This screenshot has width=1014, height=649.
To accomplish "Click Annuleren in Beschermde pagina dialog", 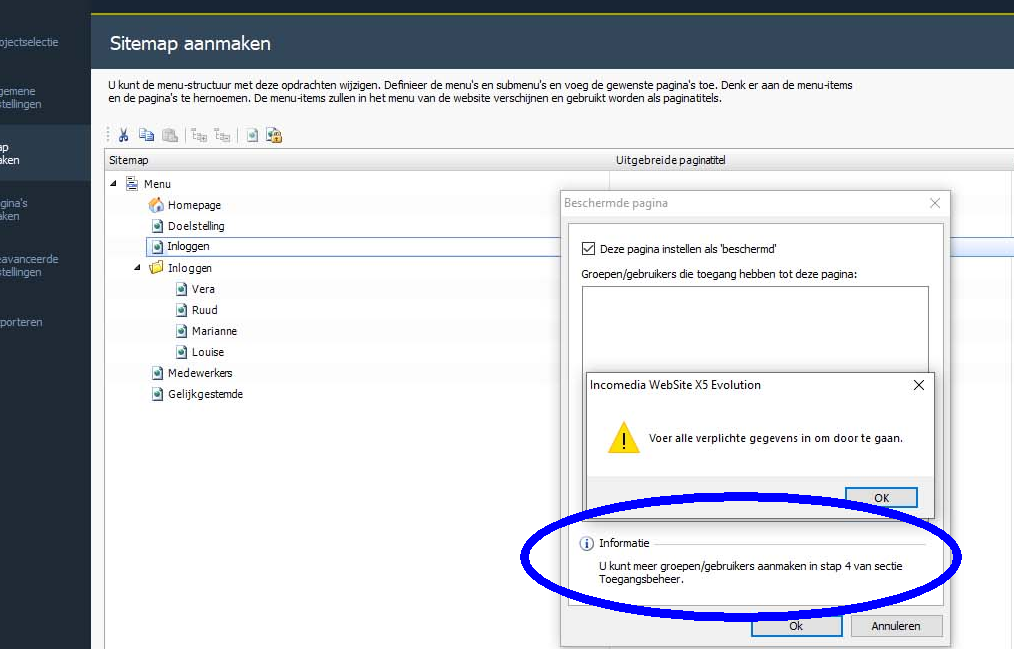I will pos(896,626).
